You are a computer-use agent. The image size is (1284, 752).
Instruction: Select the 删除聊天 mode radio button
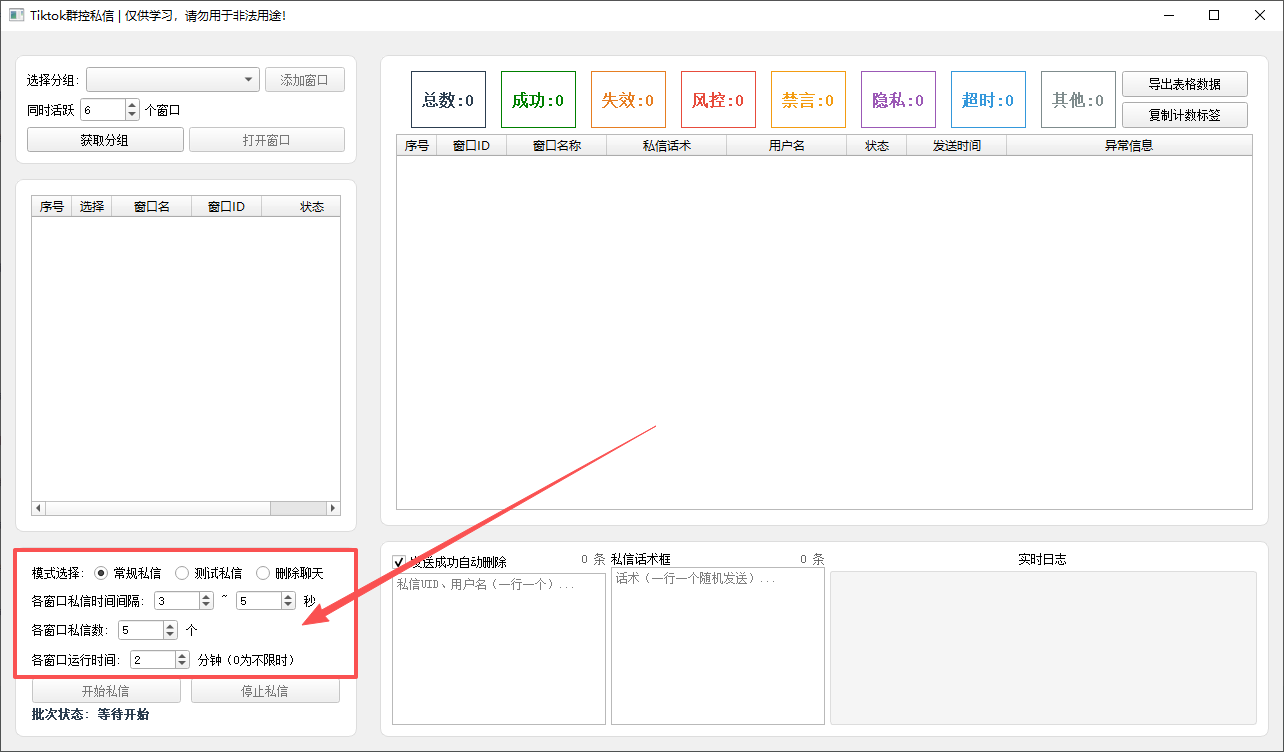pyautogui.click(x=263, y=573)
